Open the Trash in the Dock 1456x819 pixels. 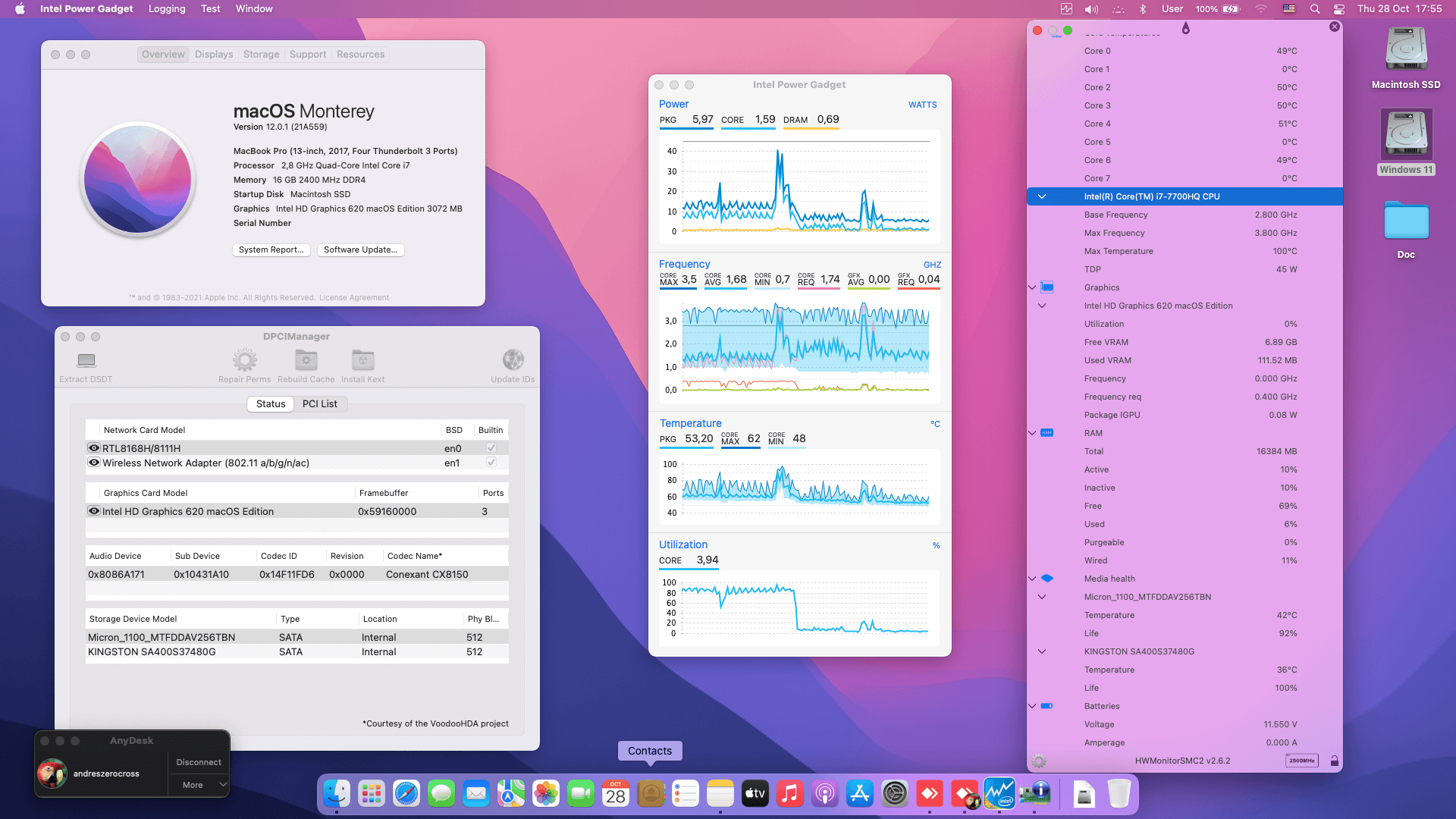tap(1119, 794)
